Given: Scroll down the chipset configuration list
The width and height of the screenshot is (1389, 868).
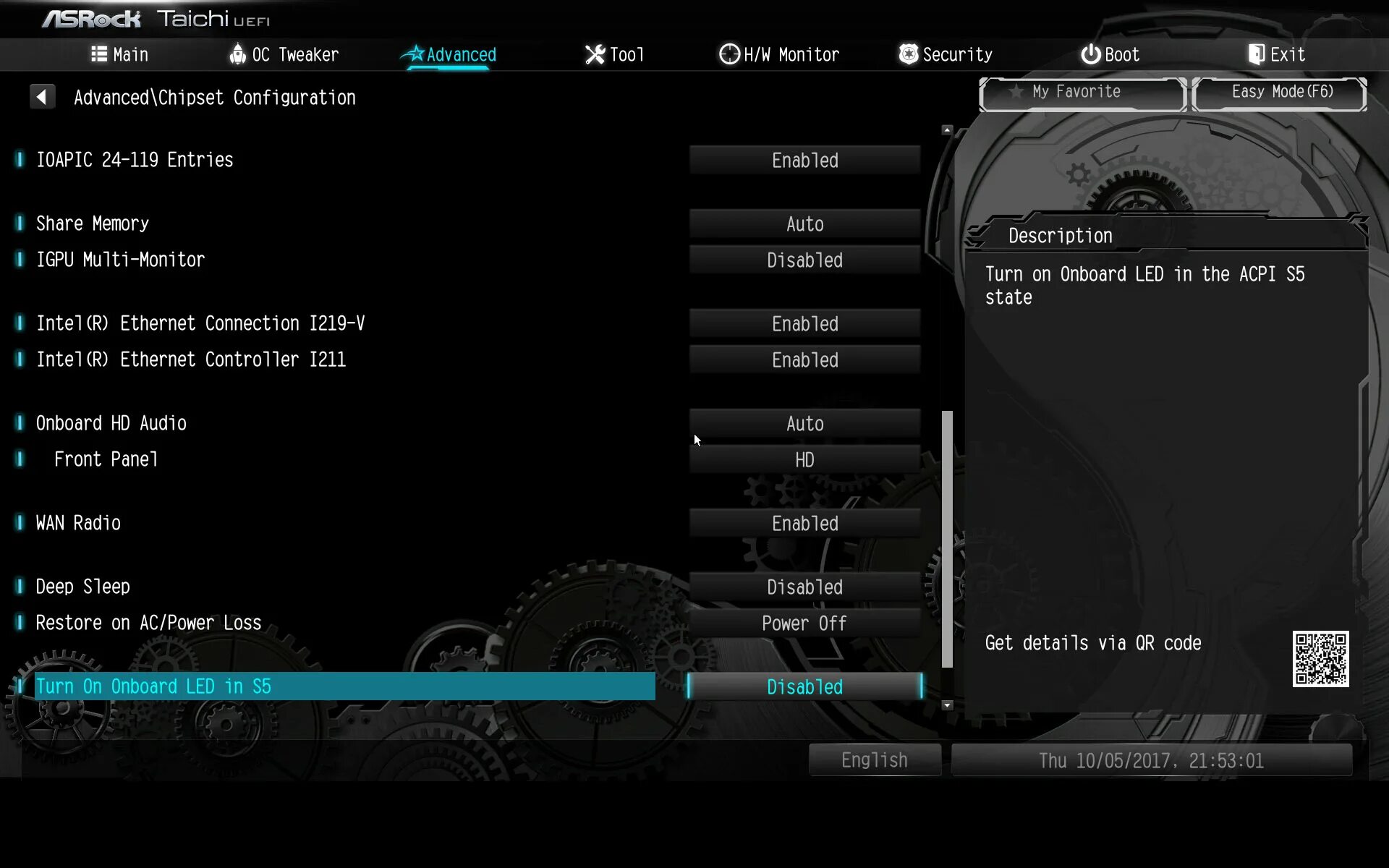Looking at the screenshot, I should (947, 705).
